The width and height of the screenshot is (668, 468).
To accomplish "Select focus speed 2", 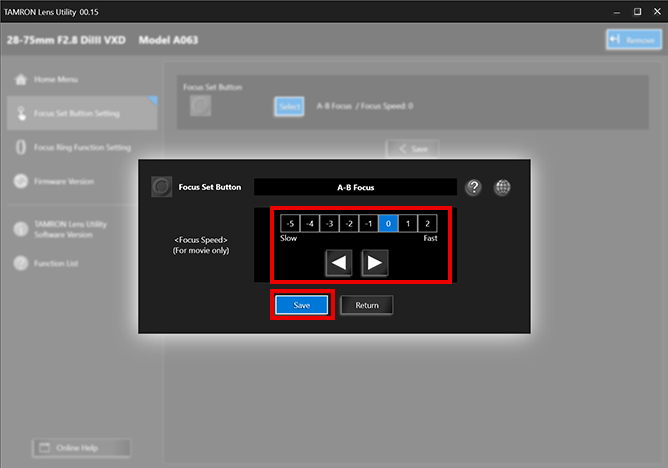I will coord(427,224).
